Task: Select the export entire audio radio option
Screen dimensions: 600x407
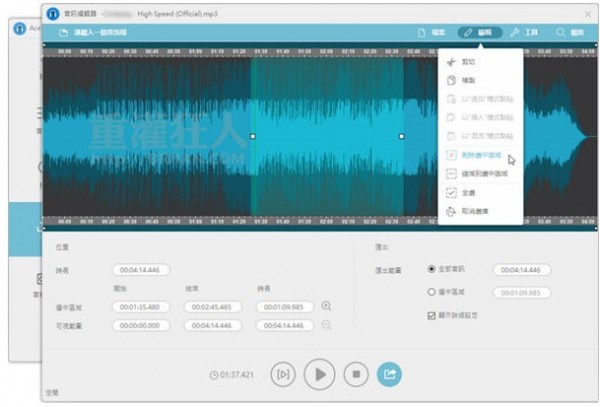Action: 431,269
